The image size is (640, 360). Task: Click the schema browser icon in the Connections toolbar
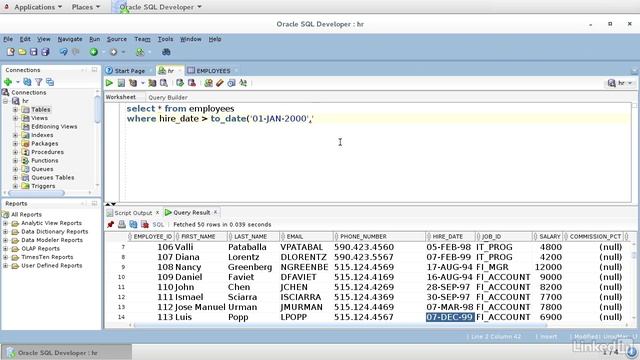(50, 82)
